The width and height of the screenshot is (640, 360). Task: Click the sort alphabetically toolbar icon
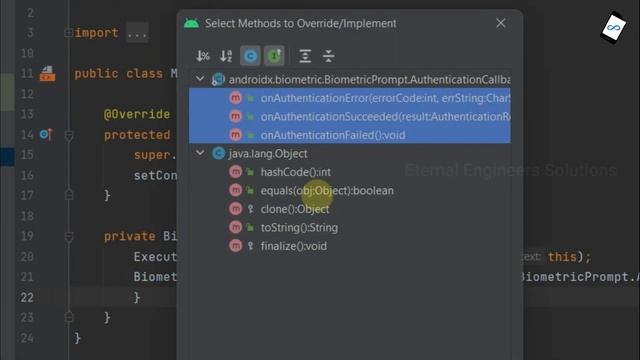(x=226, y=56)
